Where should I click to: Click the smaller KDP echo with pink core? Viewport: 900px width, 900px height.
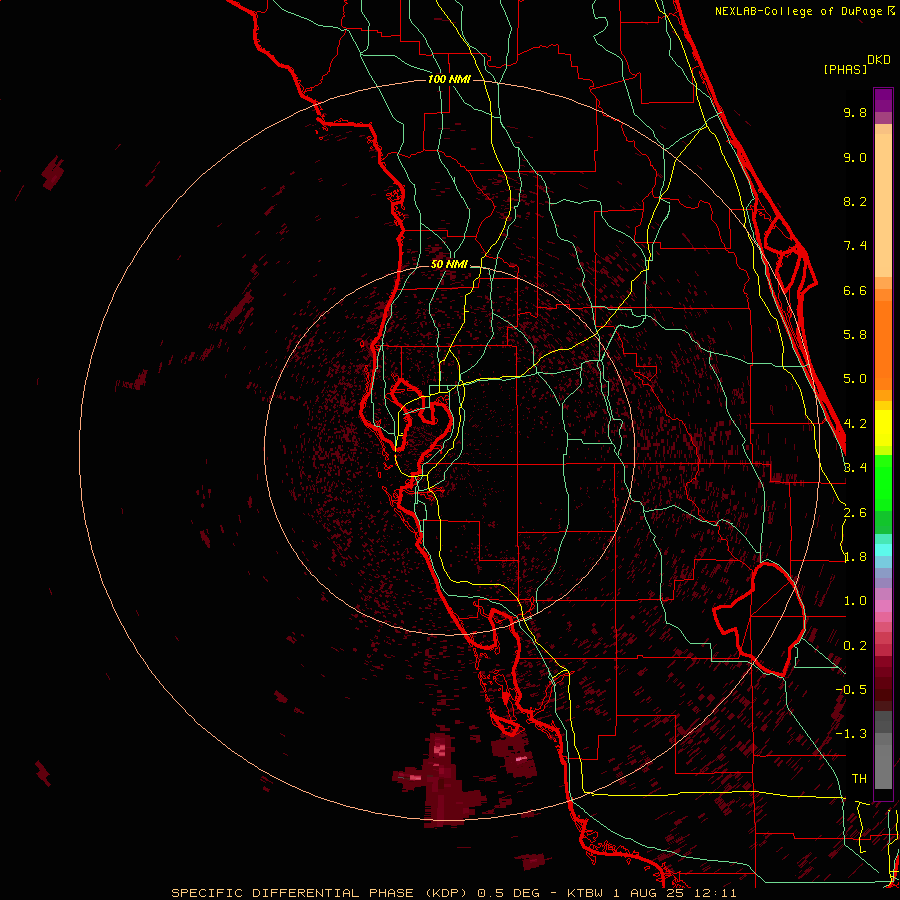(x=514, y=757)
